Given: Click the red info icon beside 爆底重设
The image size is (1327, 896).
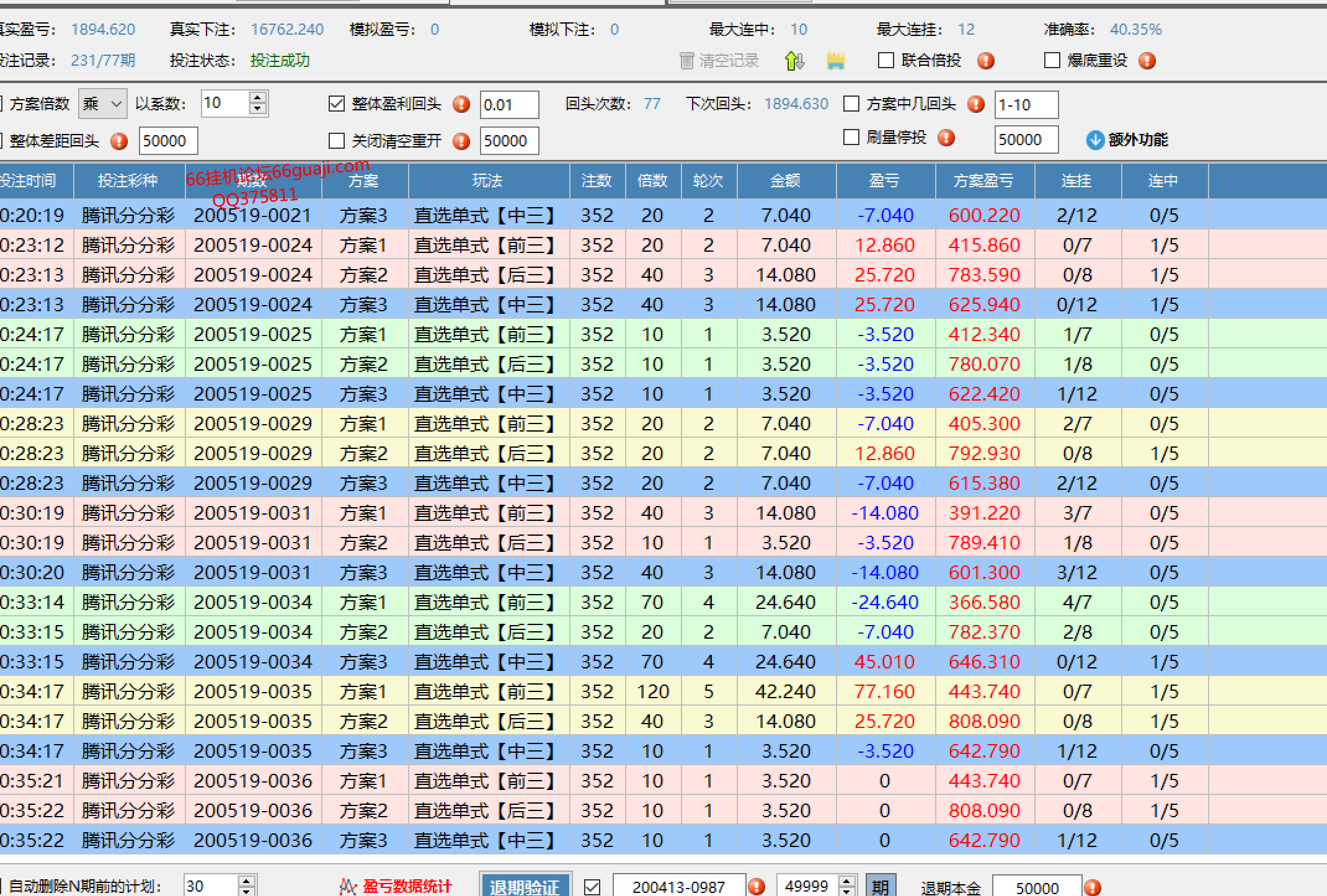Looking at the screenshot, I should [x=1147, y=61].
